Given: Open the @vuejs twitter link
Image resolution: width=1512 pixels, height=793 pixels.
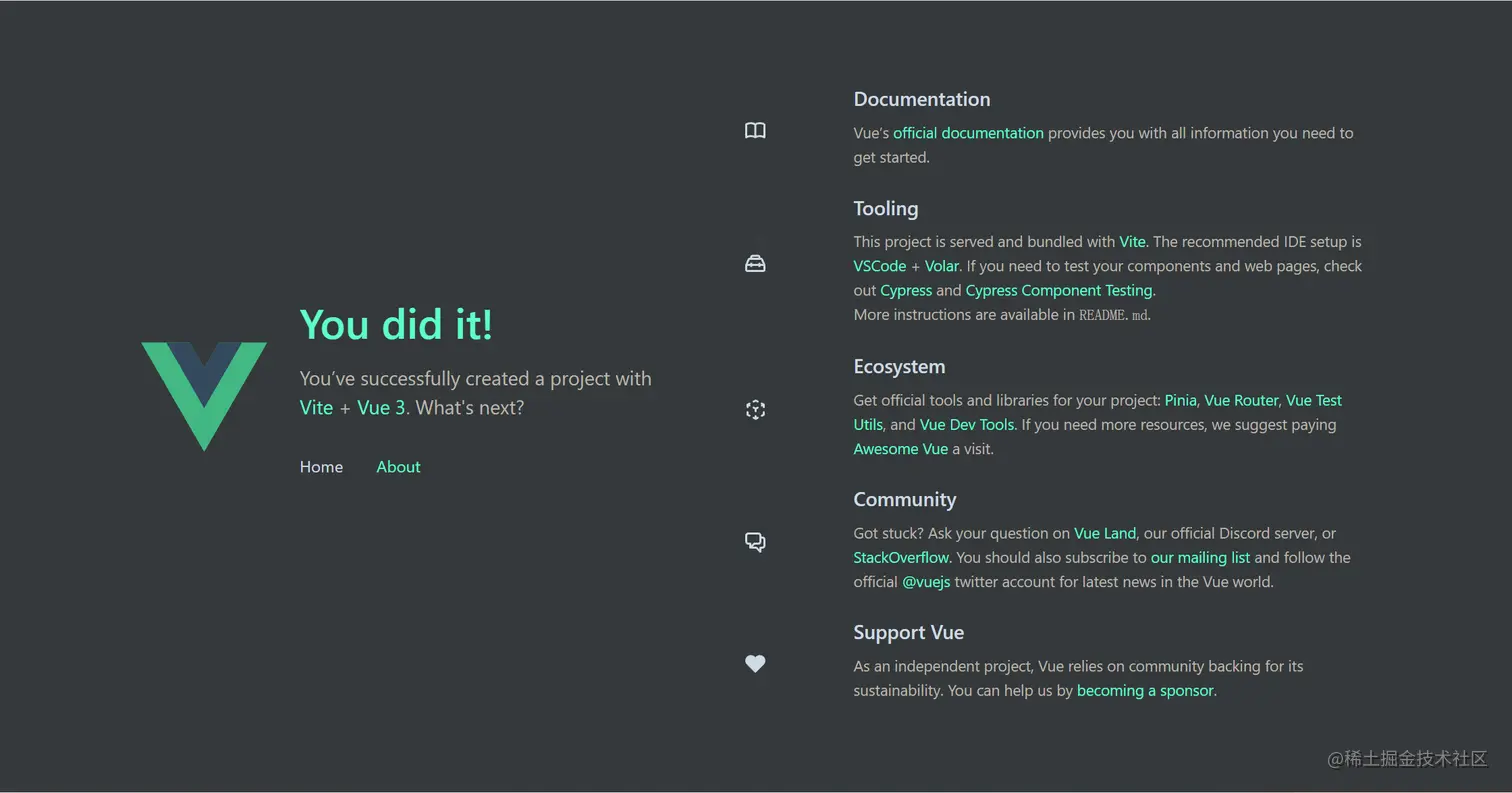Looking at the screenshot, I should coord(926,582).
